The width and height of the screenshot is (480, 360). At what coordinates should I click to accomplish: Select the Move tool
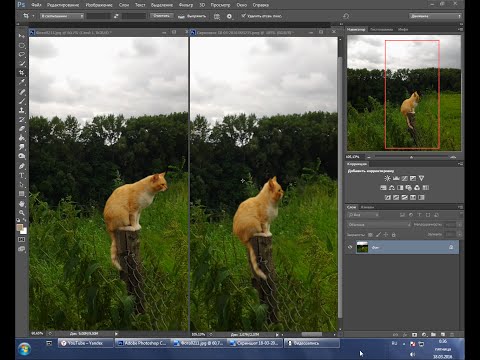coord(22,36)
